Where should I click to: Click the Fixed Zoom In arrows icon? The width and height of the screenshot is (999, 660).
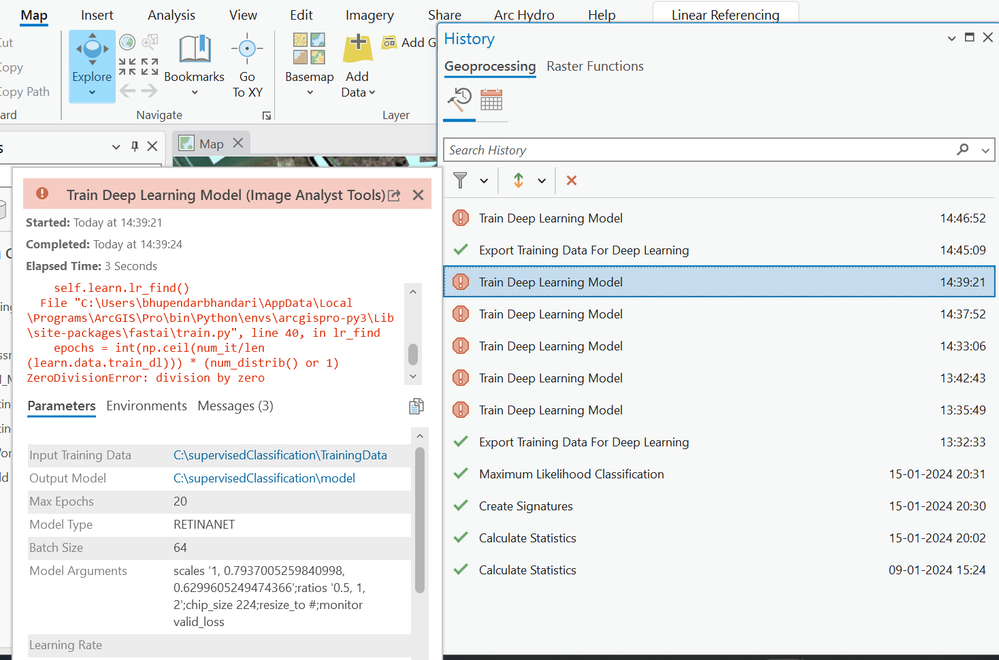127,66
